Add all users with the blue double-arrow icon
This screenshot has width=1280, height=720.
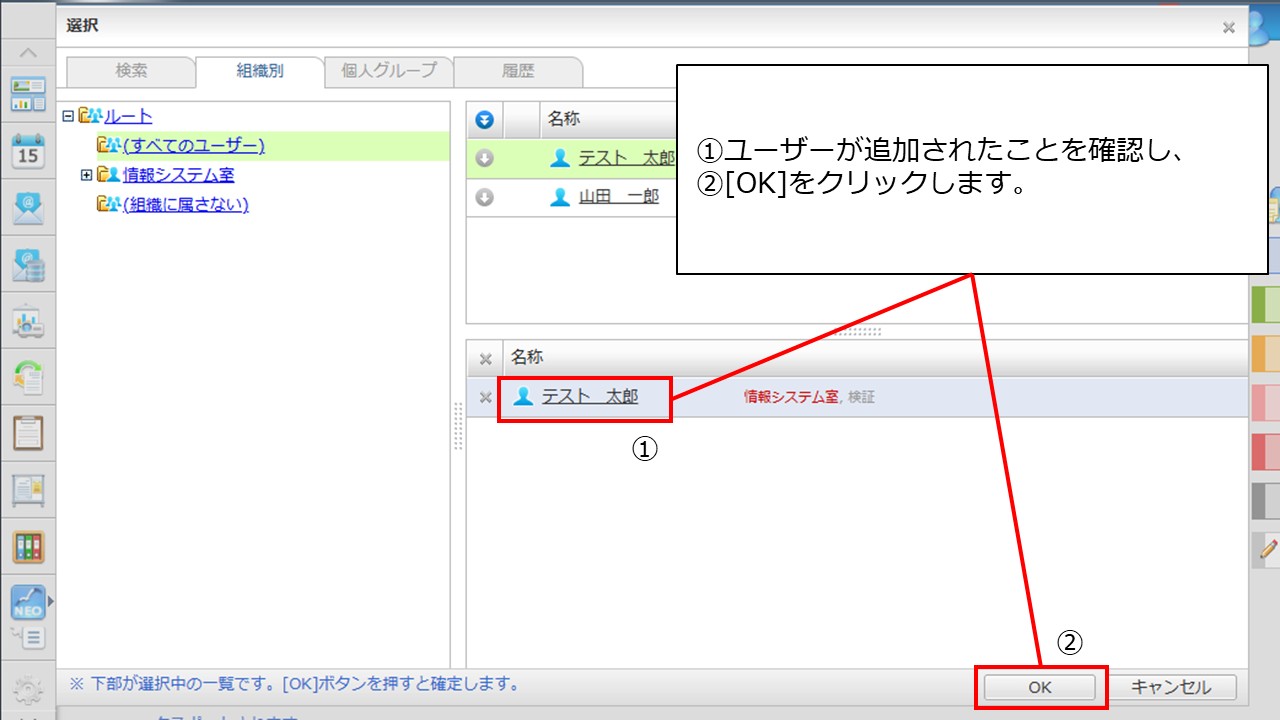[485, 120]
